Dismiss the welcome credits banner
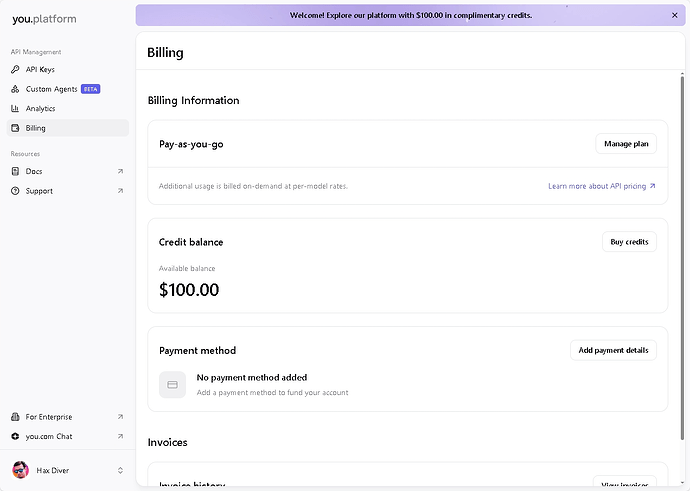The width and height of the screenshot is (690, 491). [674, 15]
